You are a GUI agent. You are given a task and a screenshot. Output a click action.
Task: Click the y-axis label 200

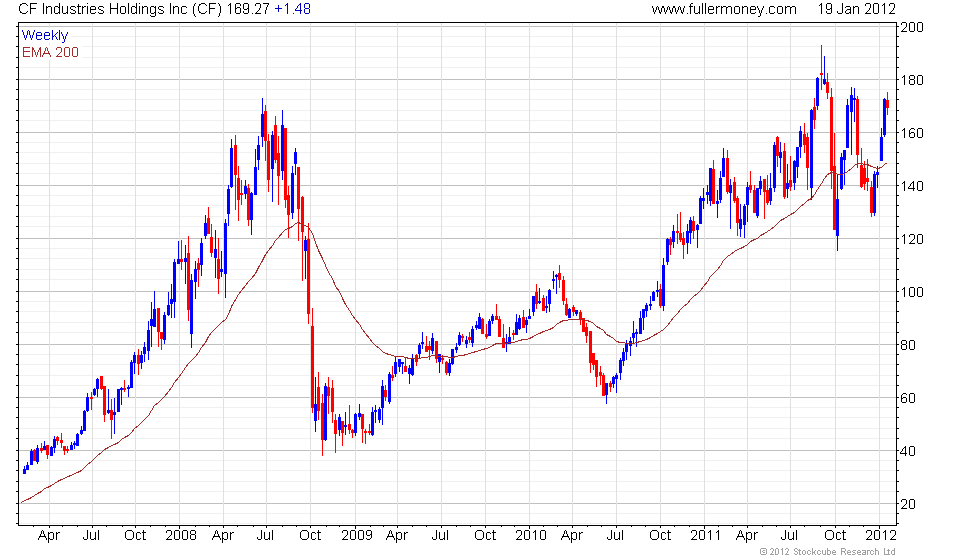tap(912, 28)
